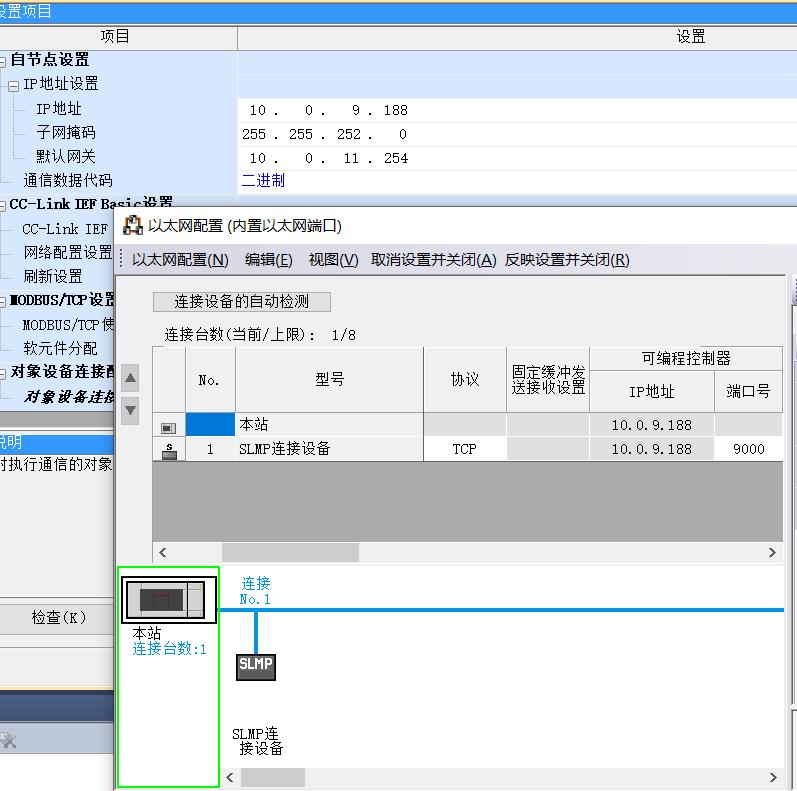Collapse the CC-Link IEF Basic设置 node
Image resolution: width=797 pixels, height=791 pixels.
[3, 205]
